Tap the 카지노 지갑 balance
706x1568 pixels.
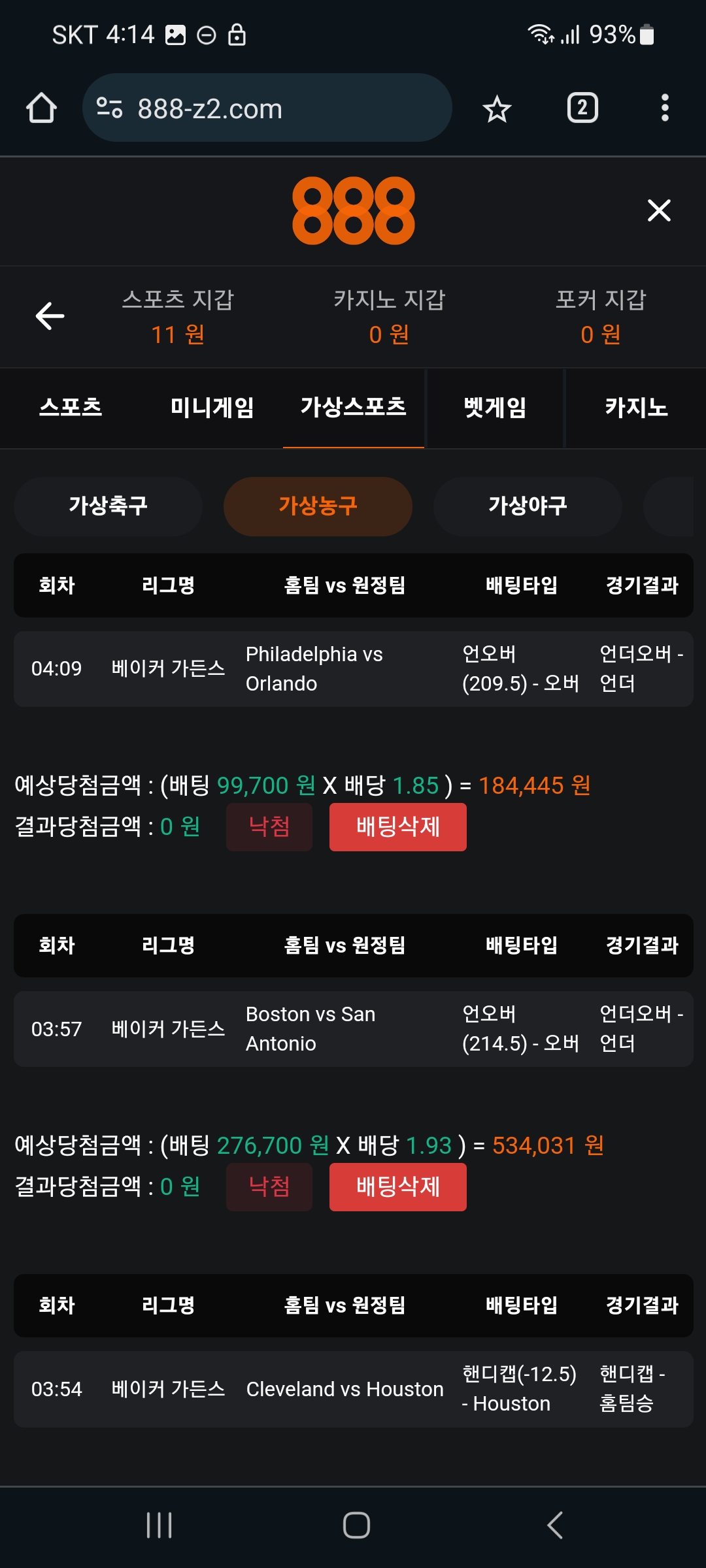click(x=389, y=318)
